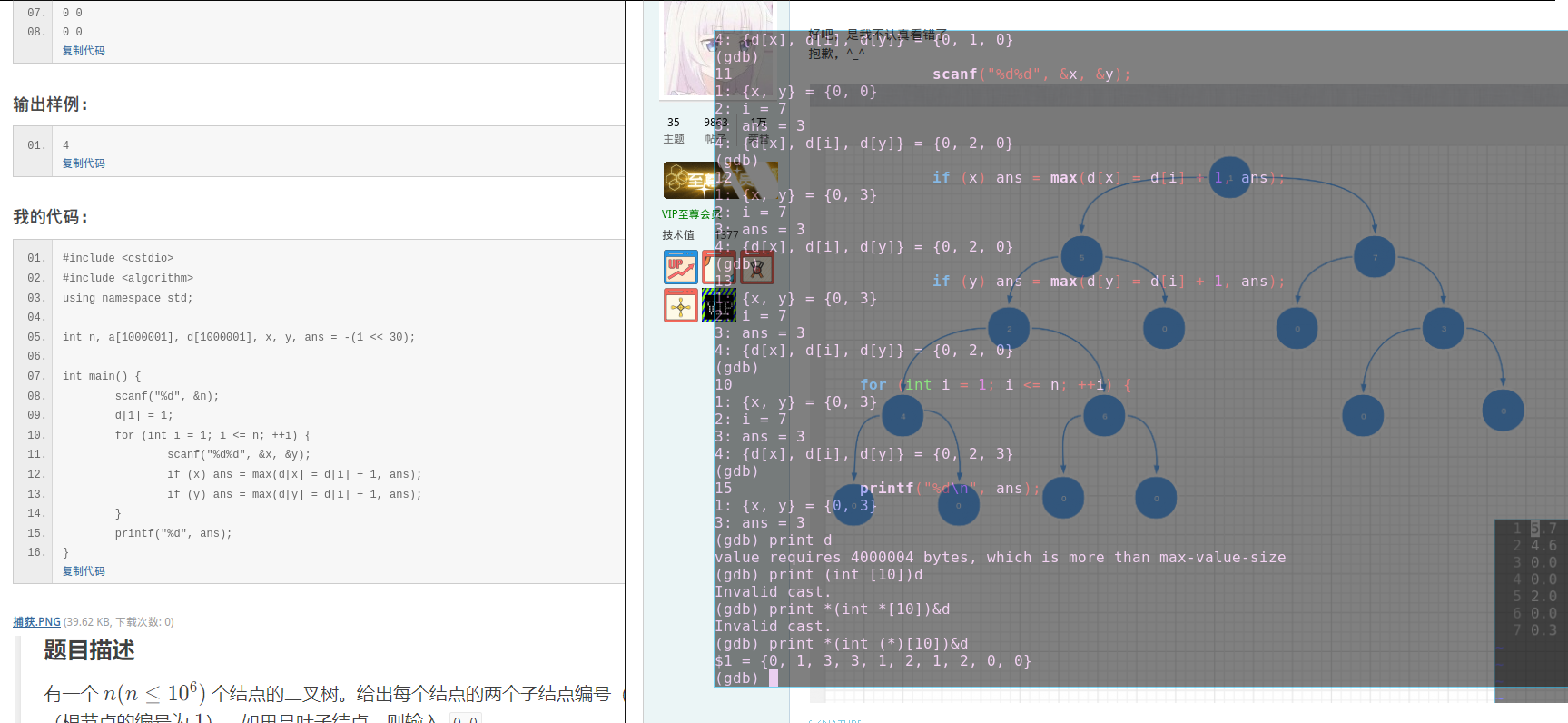Screen dimensions: 1568x723
Task: Click line 05 declaring a[1000001] and d[1000001]
Action: [239, 338]
